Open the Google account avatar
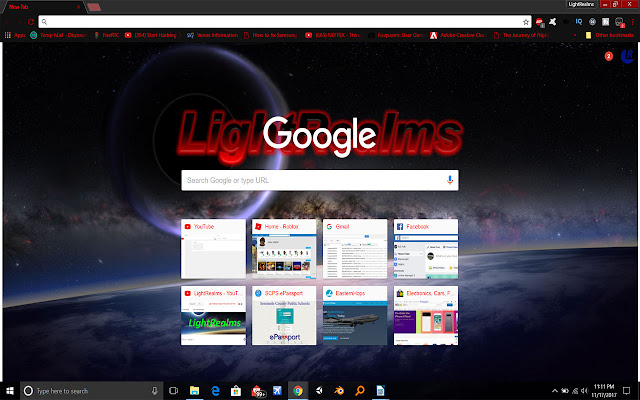The height and width of the screenshot is (400, 640). (627, 56)
